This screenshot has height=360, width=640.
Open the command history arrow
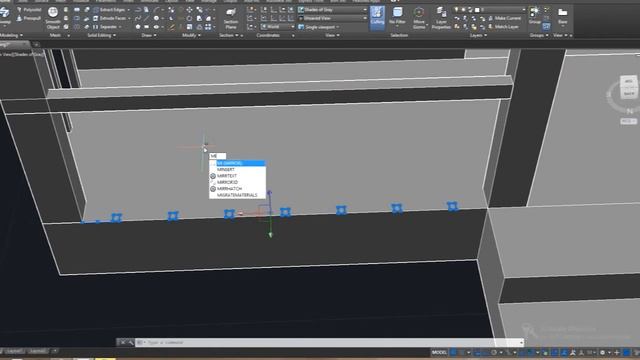click(521, 342)
